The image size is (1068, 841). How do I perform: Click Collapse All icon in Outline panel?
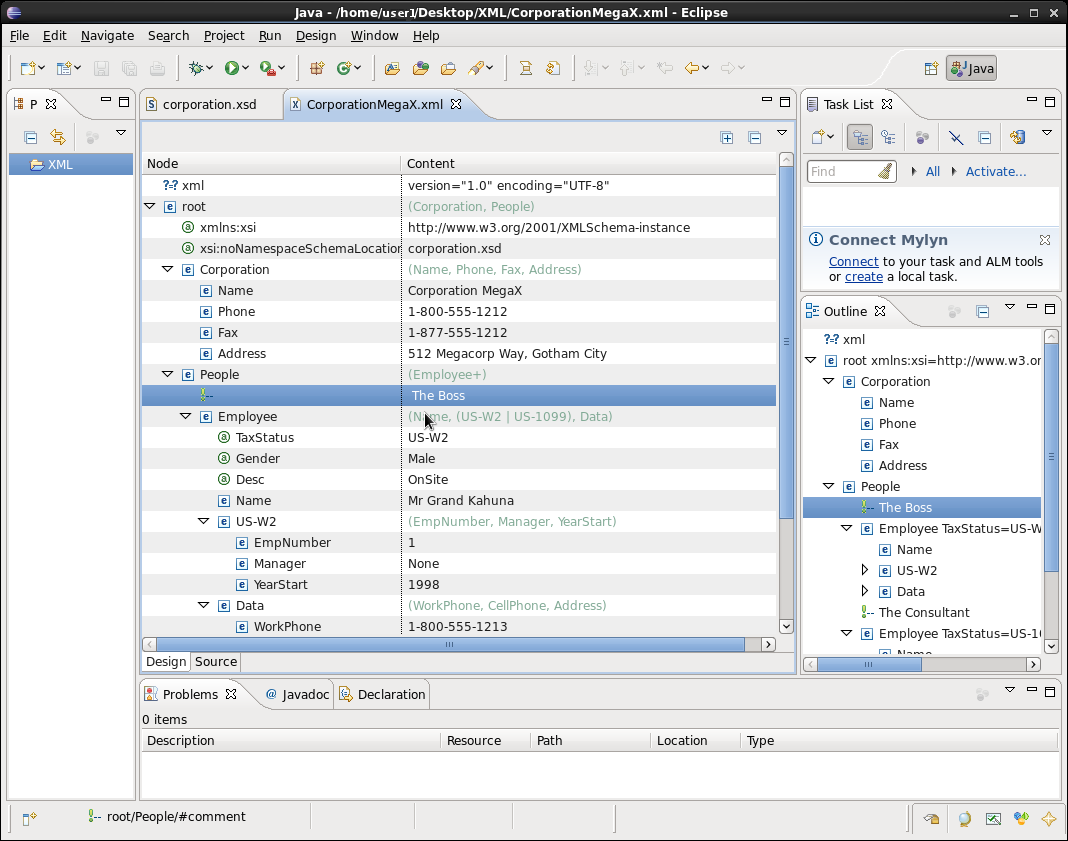pyautogui.click(x=983, y=311)
